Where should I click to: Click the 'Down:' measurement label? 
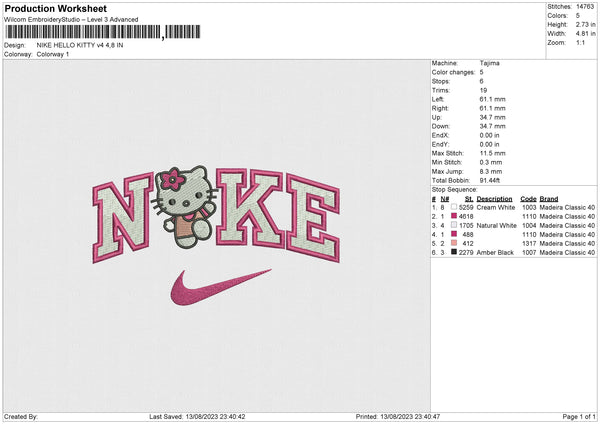(x=441, y=126)
